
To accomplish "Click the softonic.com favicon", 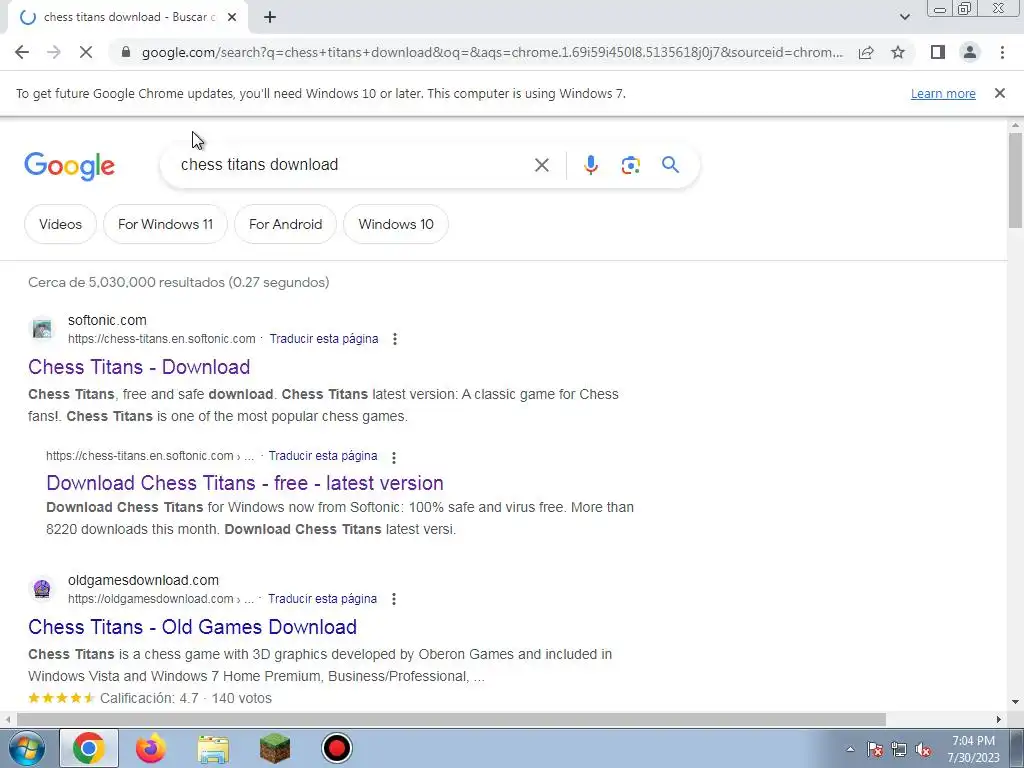I will click(42, 329).
